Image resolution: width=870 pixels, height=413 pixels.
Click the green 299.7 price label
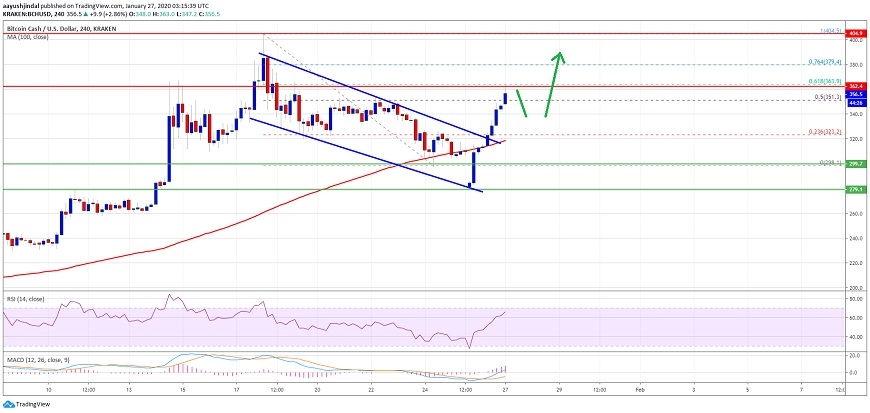coord(855,165)
